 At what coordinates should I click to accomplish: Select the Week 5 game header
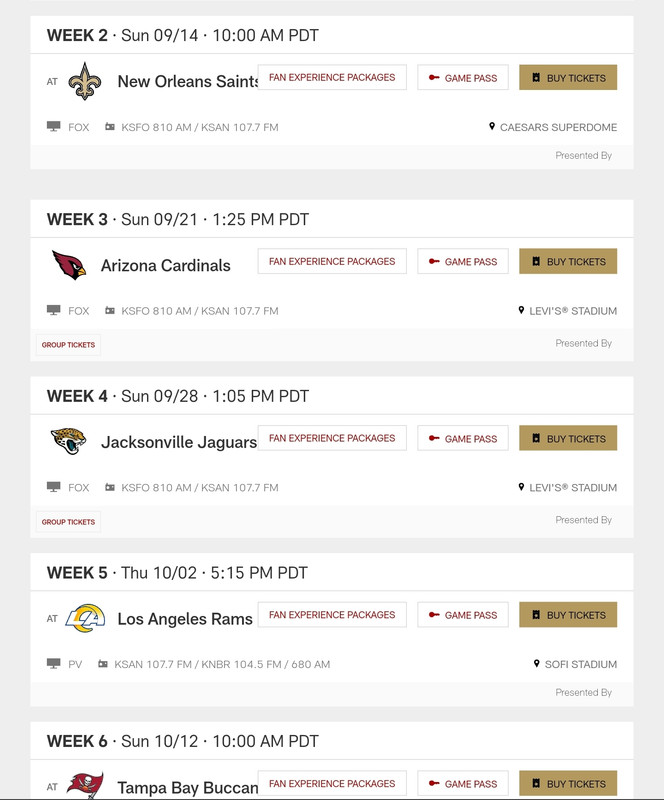[x=177, y=573]
